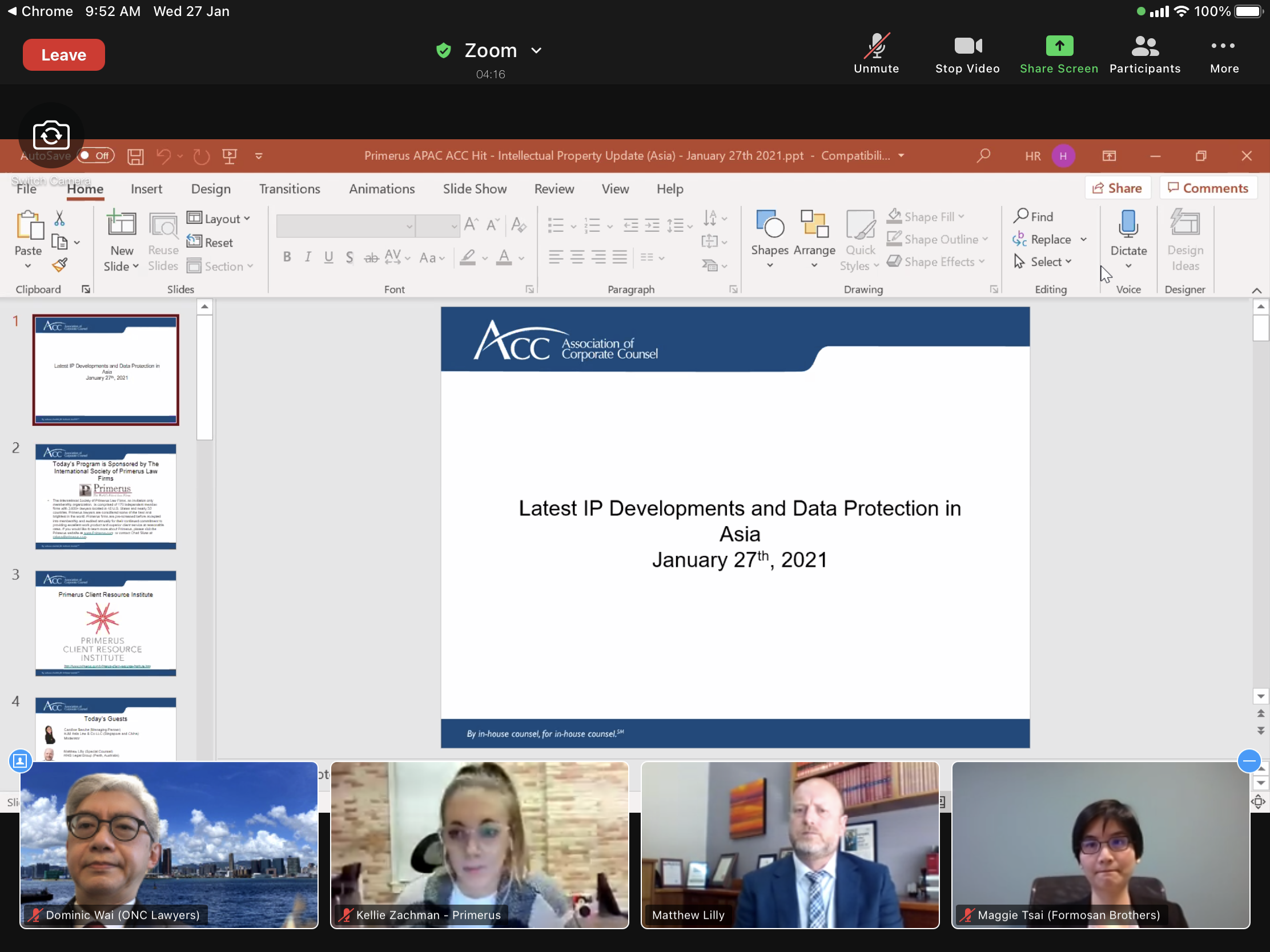Open the Comments button
The image size is (1270, 952).
1208,188
